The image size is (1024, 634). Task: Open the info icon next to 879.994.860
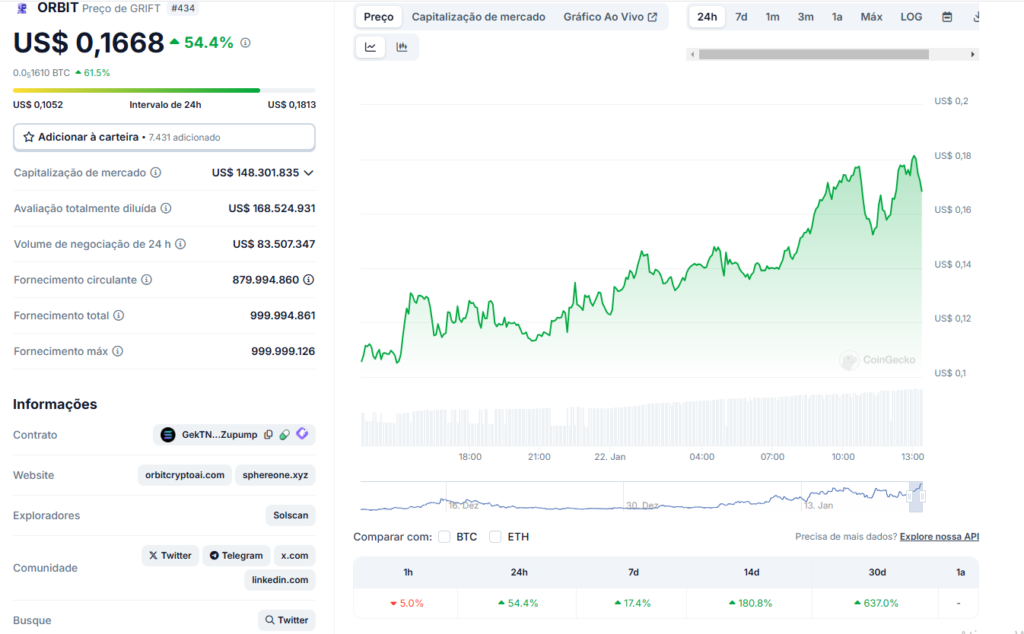tap(309, 279)
